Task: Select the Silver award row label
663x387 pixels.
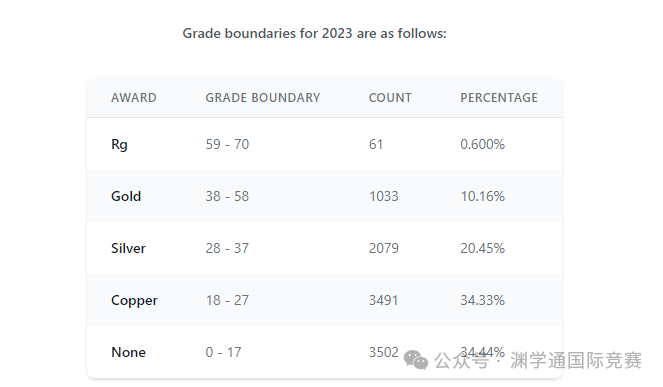Action: coord(128,248)
